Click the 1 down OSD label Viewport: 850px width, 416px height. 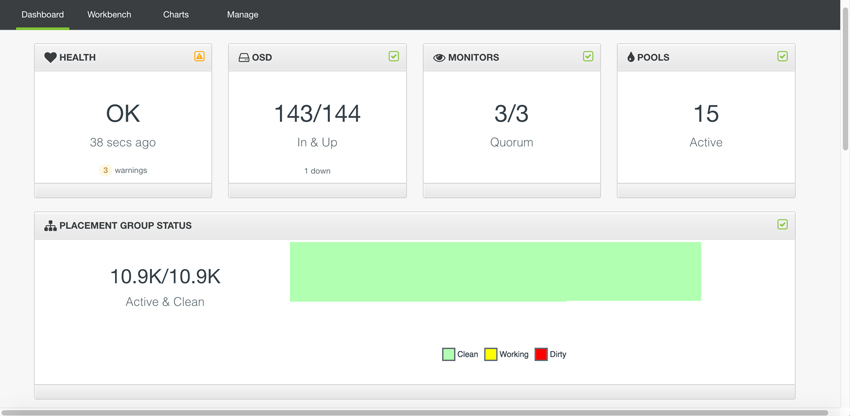coord(317,171)
